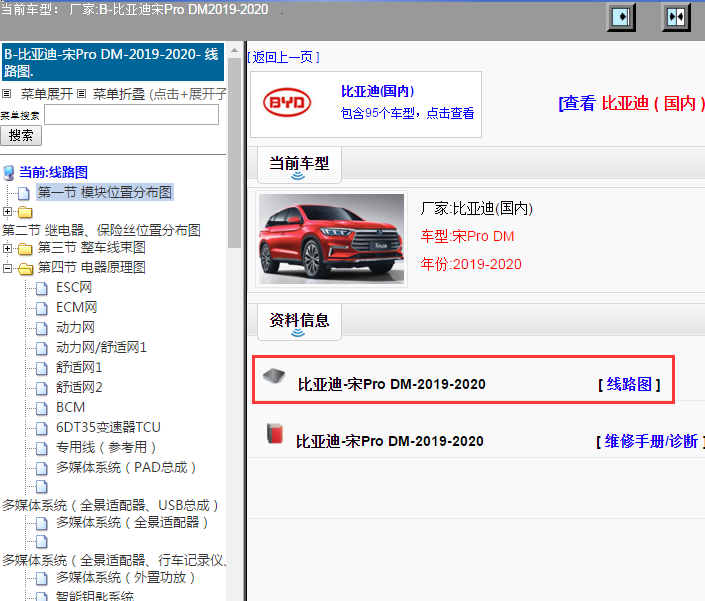Screen dimensions: 705x601
Task: Click the single right-arrow panel button
Action: tap(621, 18)
